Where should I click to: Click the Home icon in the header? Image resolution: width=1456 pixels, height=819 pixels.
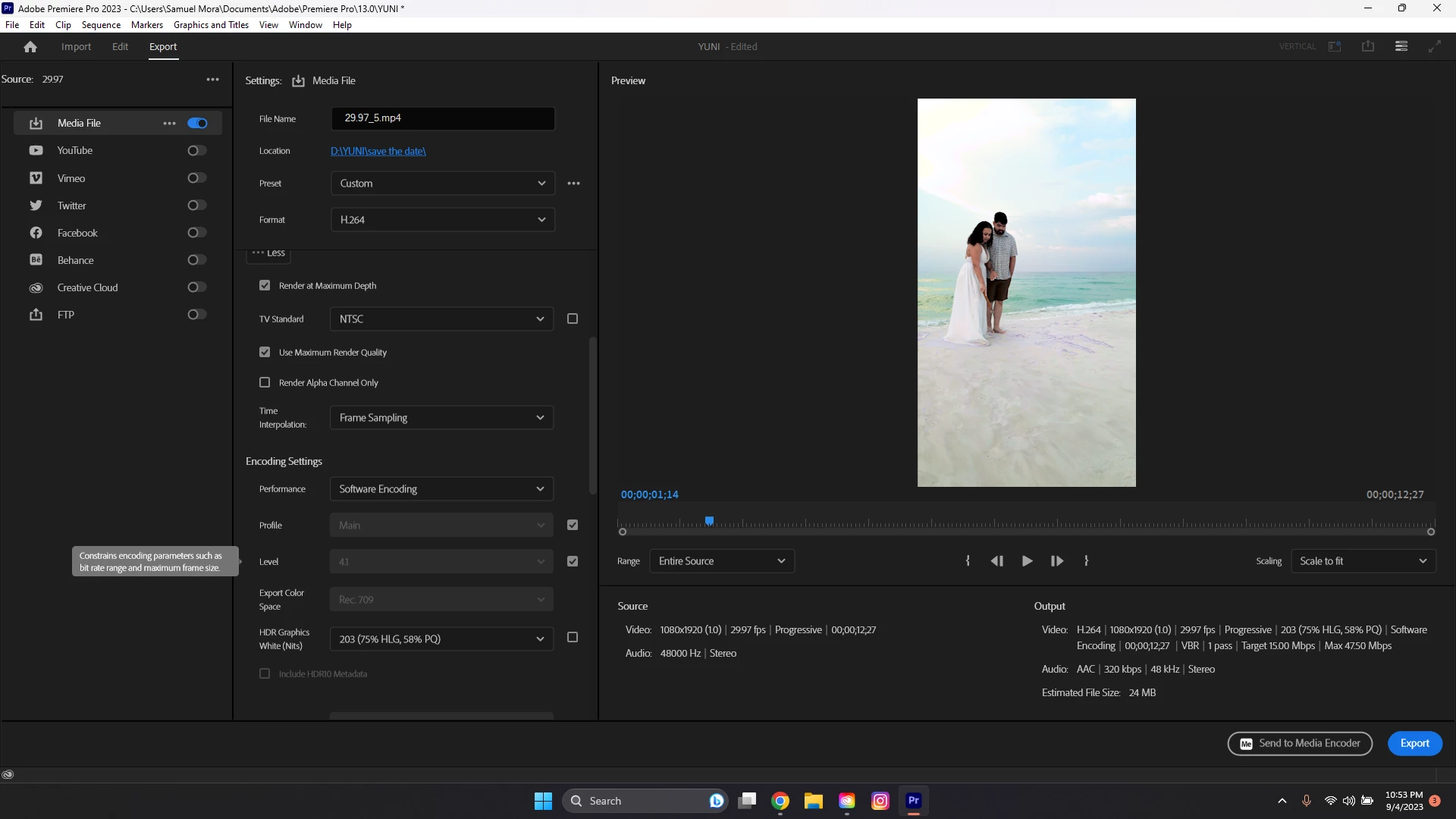(30, 47)
